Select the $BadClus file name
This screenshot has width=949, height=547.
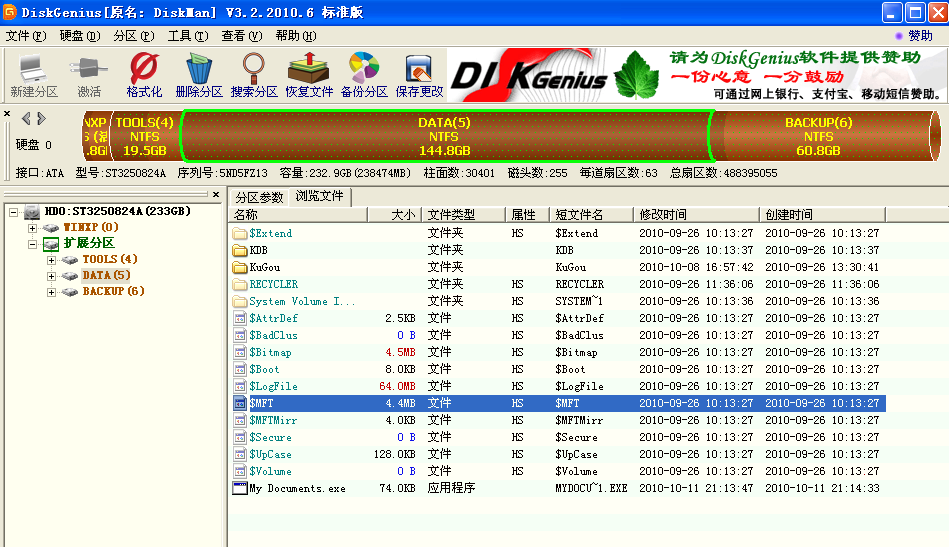point(273,336)
